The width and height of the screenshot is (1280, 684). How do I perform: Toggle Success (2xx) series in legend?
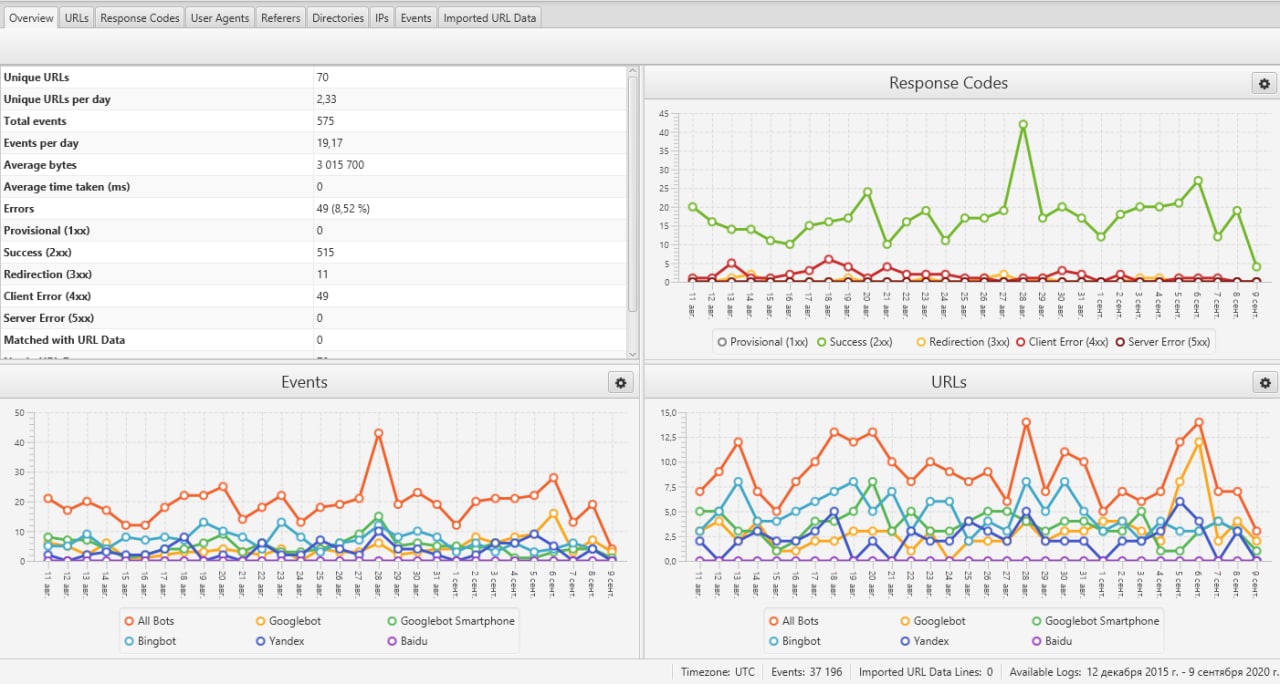point(857,342)
